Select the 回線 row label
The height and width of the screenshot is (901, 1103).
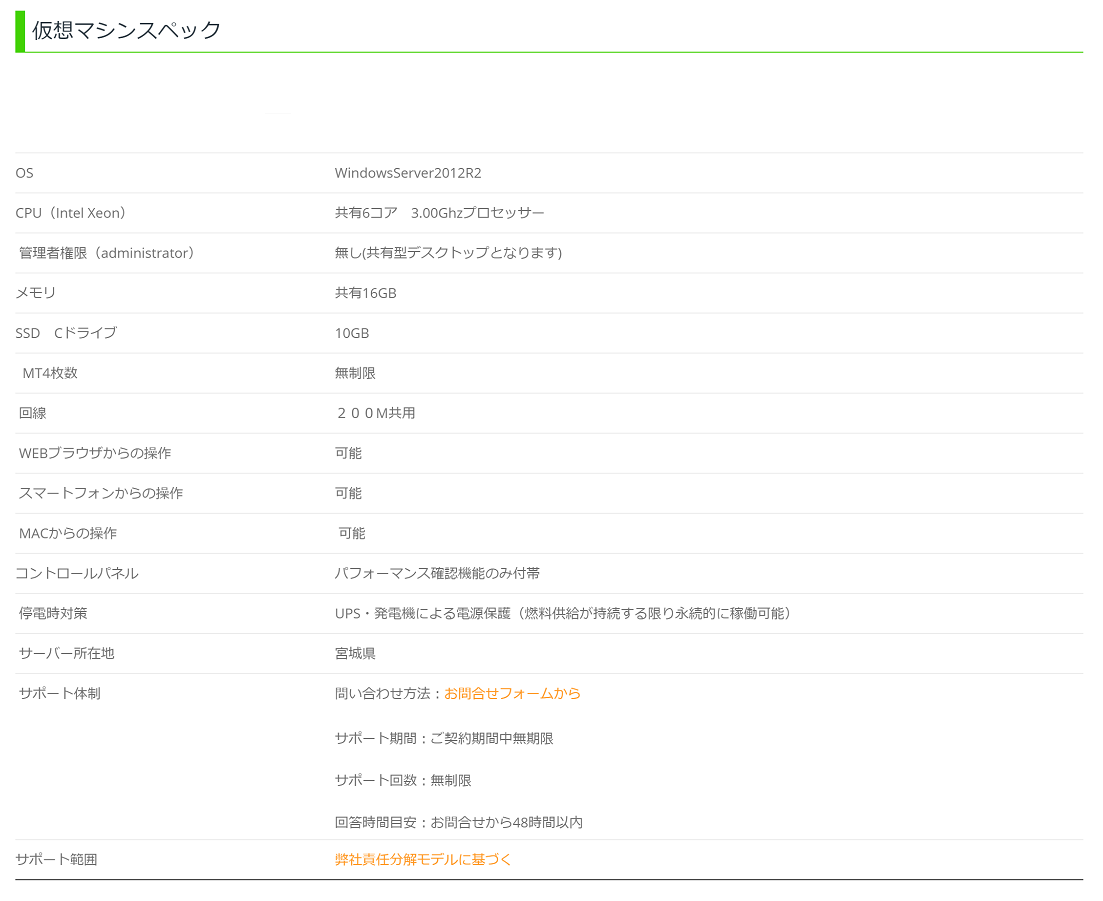(32, 414)
